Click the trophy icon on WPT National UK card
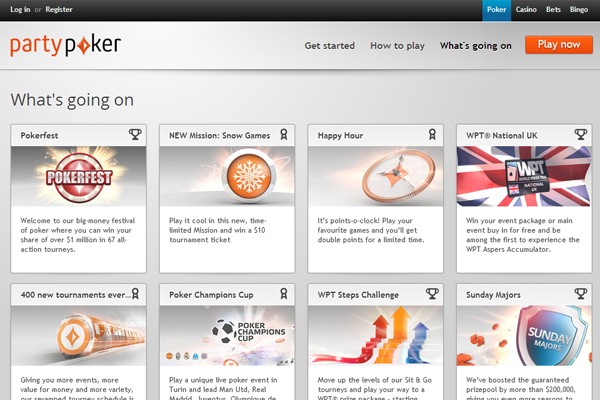 (580, 134)
